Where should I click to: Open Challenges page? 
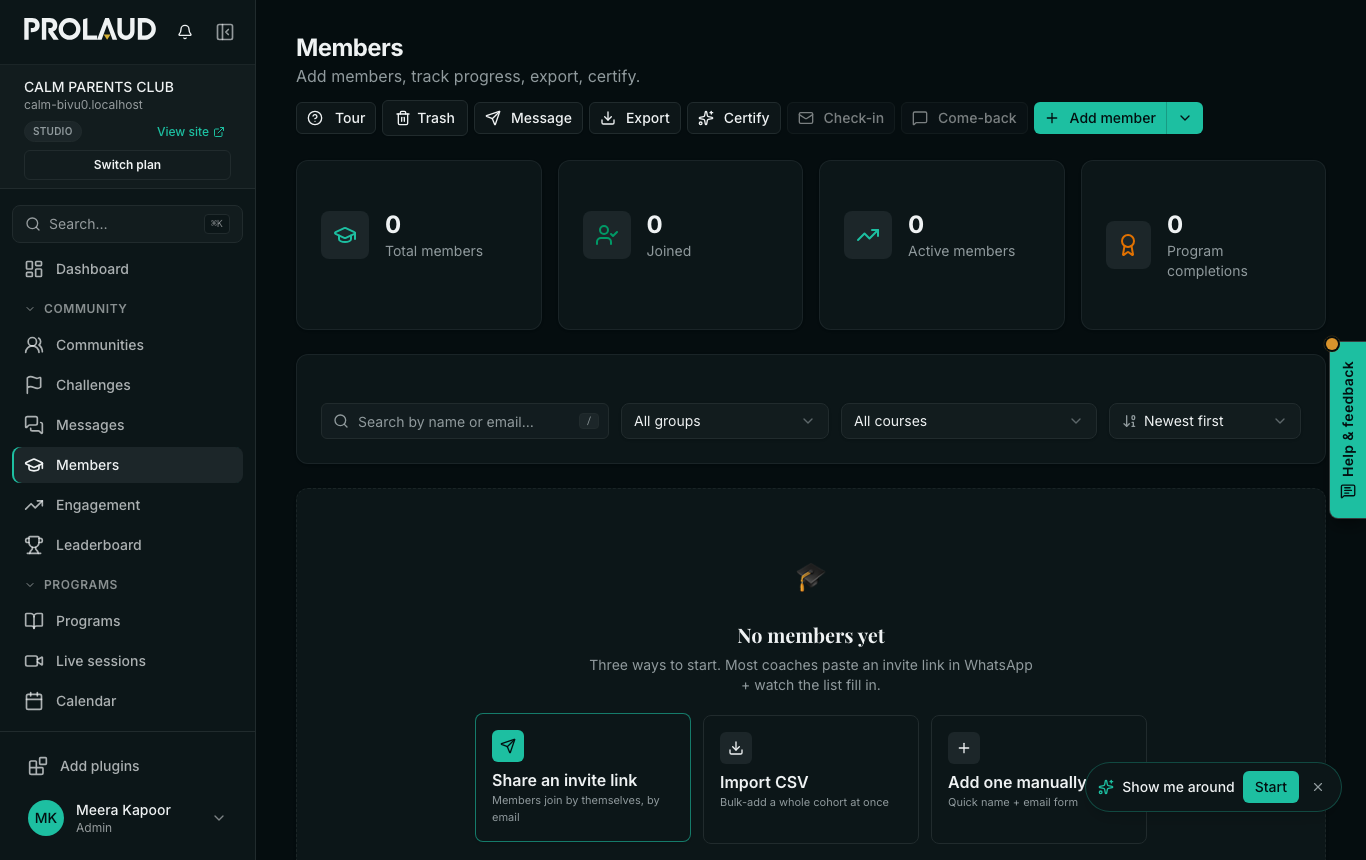pos(127,385)
